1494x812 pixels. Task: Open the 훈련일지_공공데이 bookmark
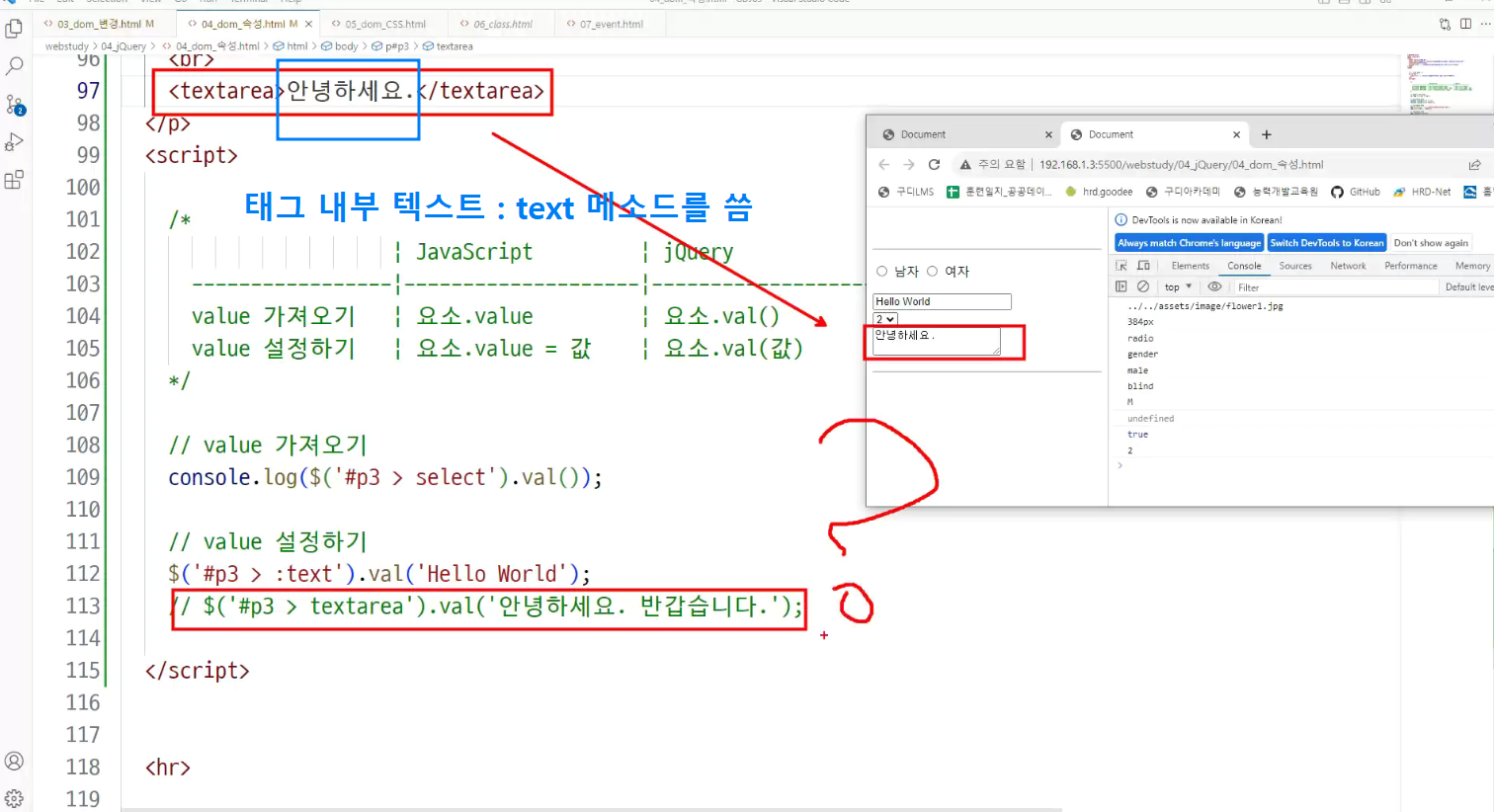click(x=999, y=192)
